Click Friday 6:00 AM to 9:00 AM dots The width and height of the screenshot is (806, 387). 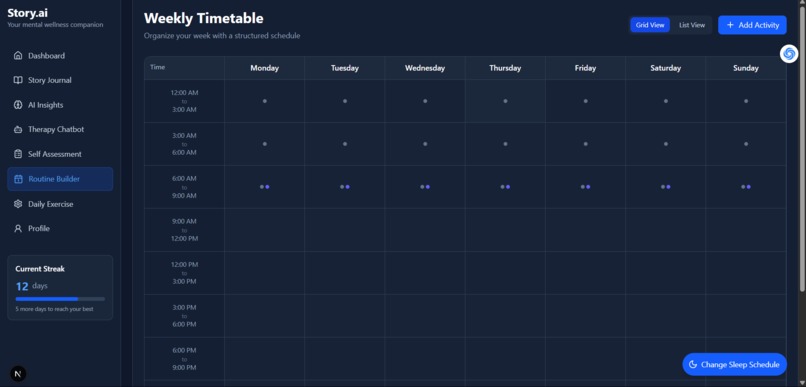585,187
